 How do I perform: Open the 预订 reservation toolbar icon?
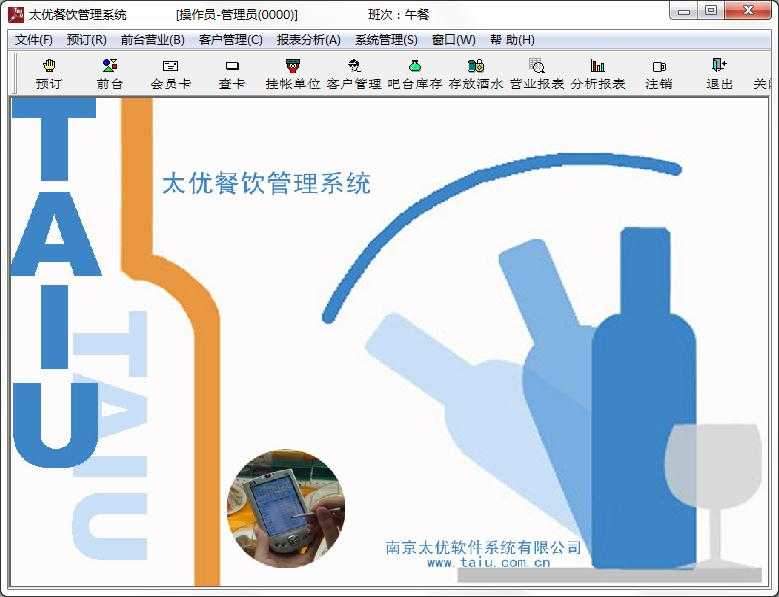[49, 74]
